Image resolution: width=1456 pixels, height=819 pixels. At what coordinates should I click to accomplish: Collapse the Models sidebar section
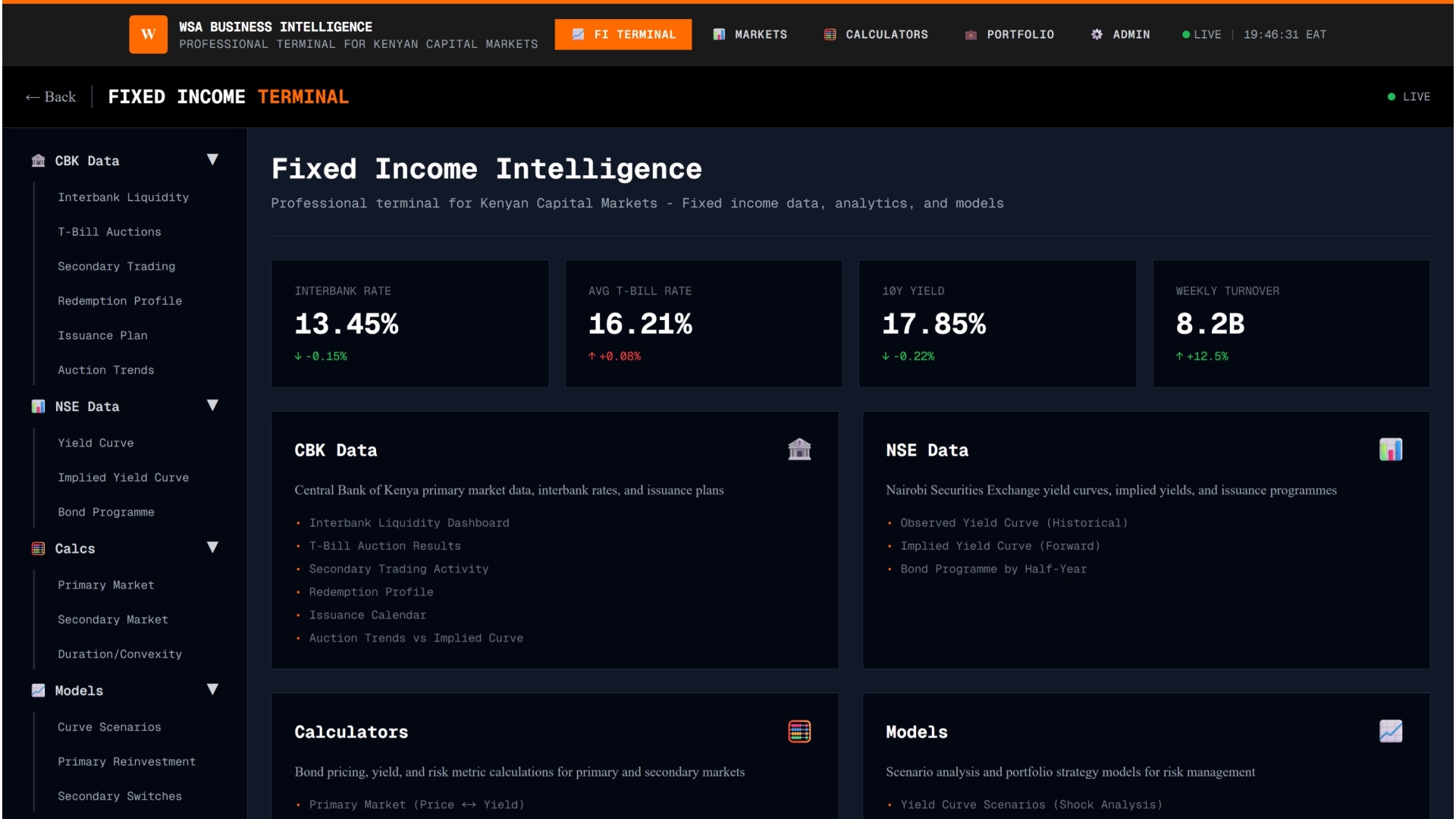click(x=212, y=689)
